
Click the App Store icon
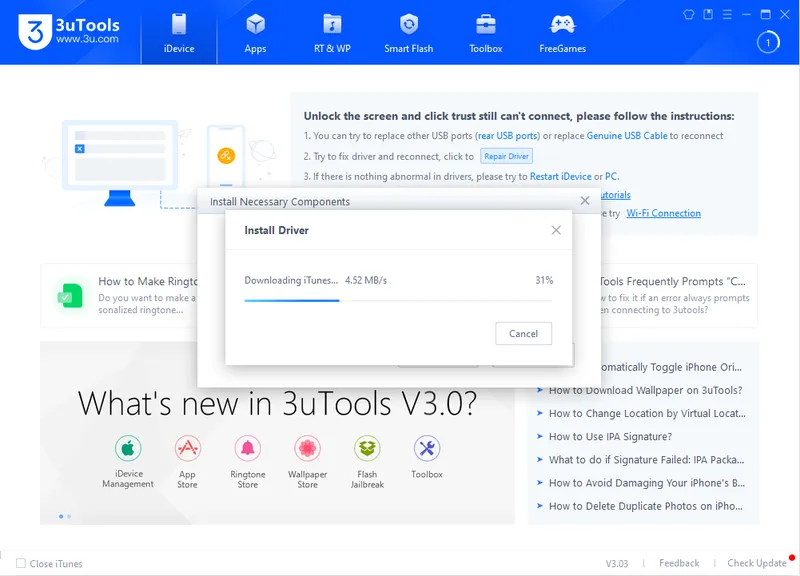pos(188,448)
